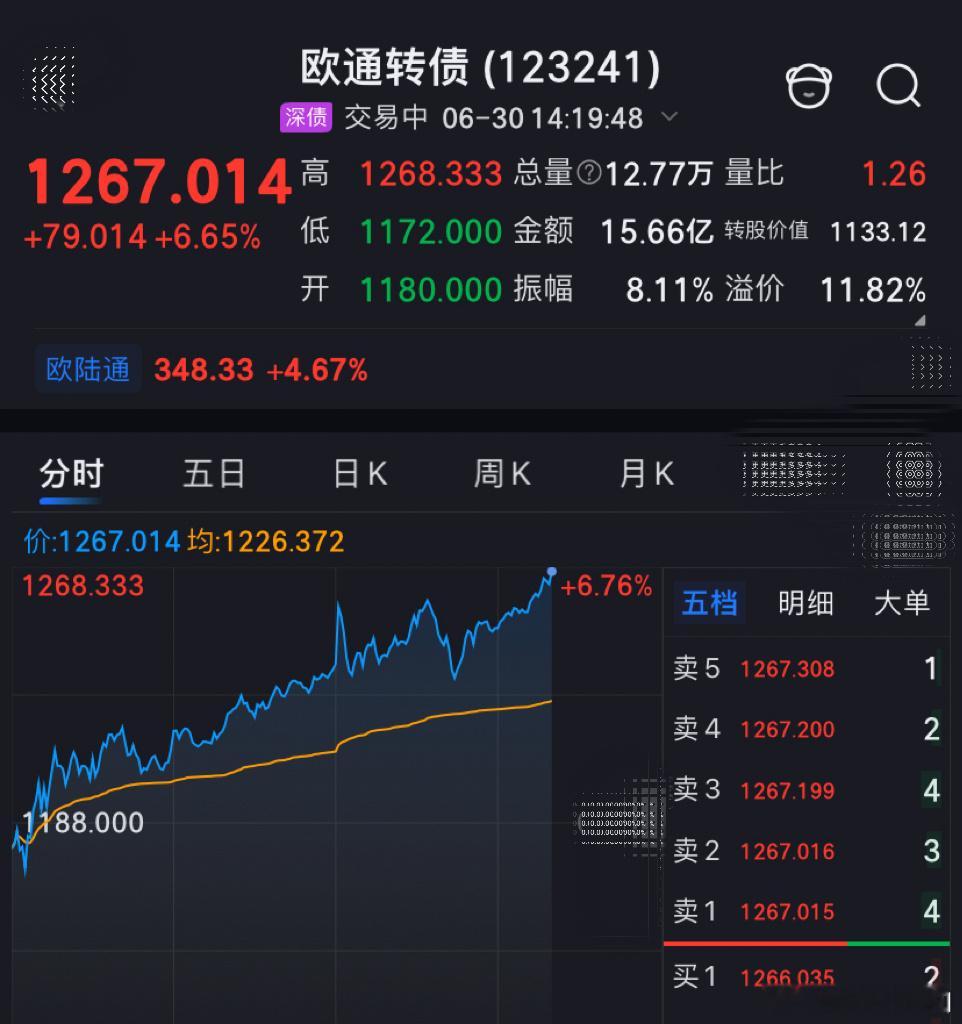Viewport: 962px width, 1024px height.
Task: Click the 卖2 row price 1267.016
Action: [x=787, y=851]
